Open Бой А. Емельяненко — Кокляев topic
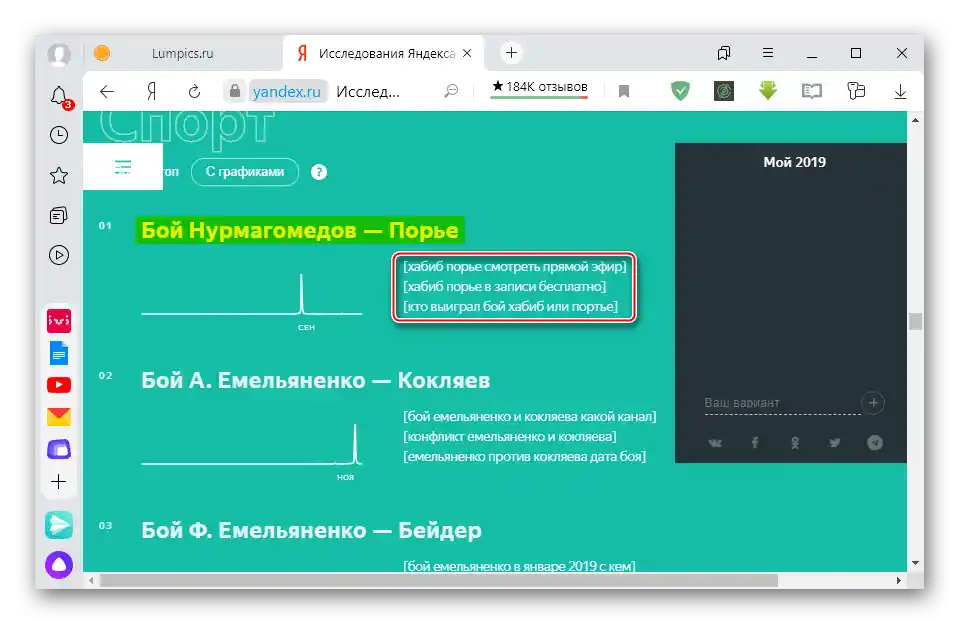Image resolution: width=959 pixels, height=631 pixels. click(x=316, y=380)
